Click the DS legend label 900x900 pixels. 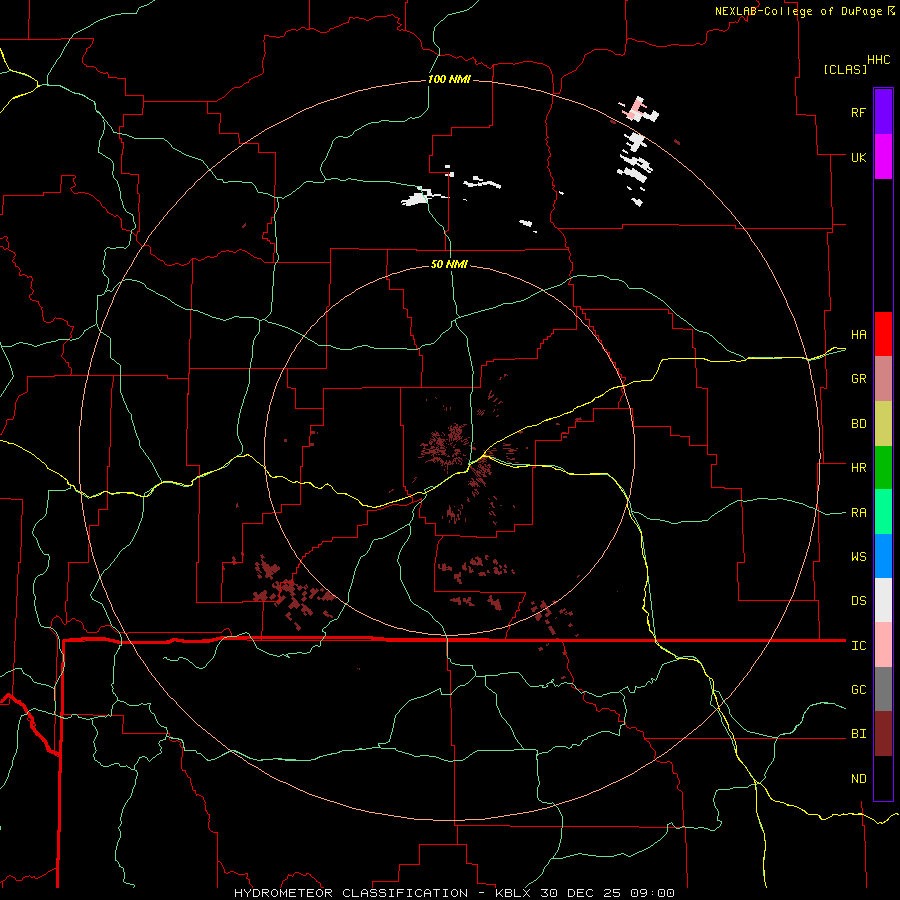[858, 601]
